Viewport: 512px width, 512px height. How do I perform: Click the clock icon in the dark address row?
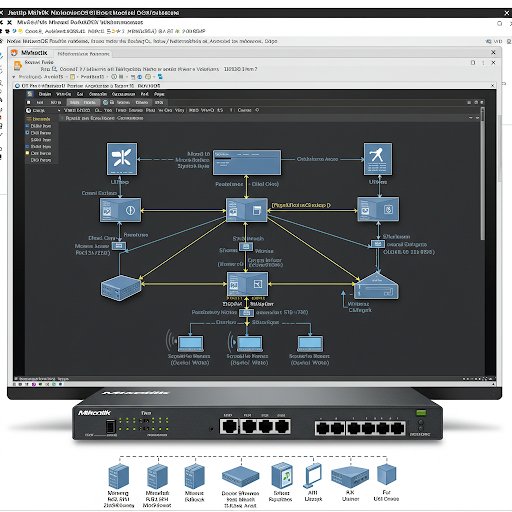coord(29,110)
